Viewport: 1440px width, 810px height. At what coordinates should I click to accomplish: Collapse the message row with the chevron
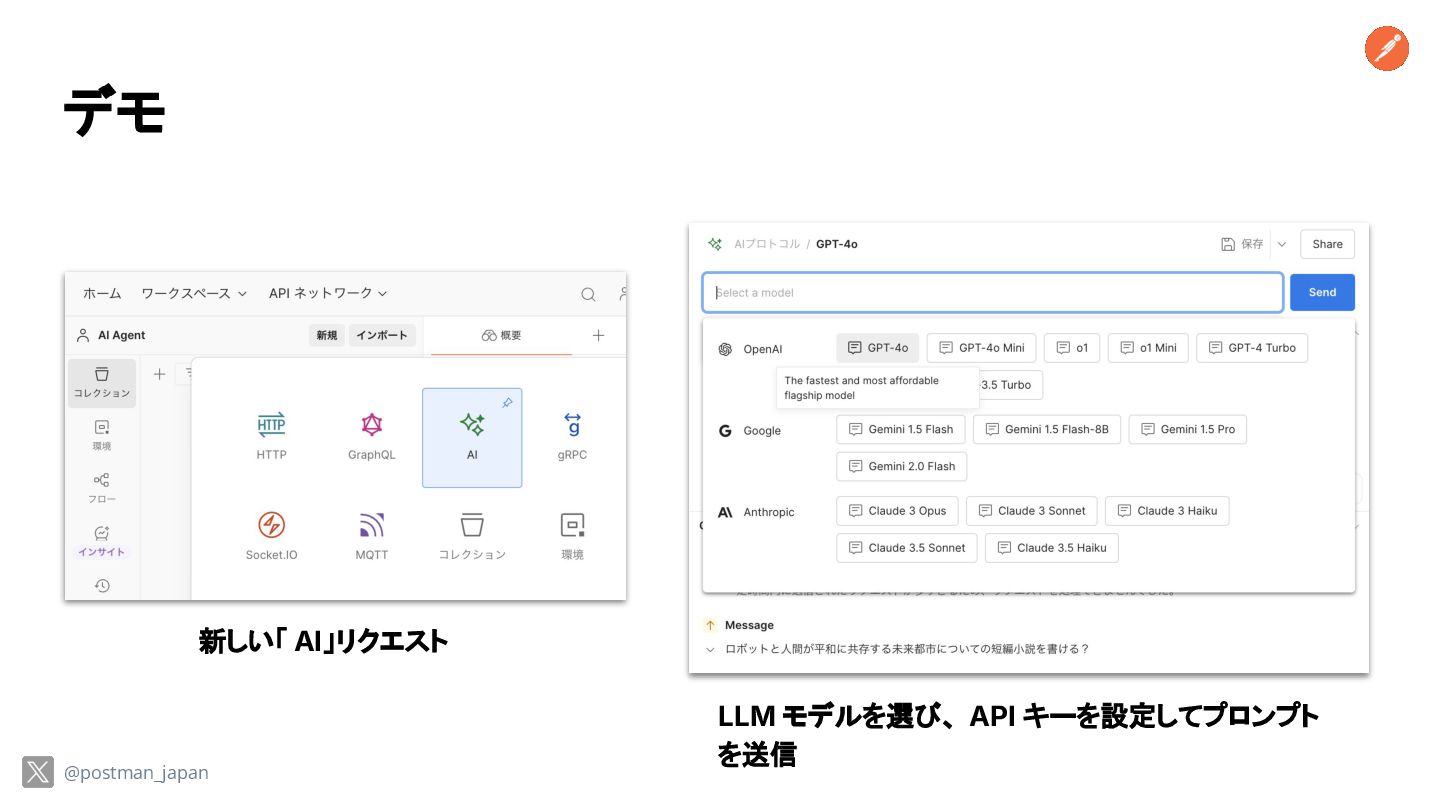710,649
